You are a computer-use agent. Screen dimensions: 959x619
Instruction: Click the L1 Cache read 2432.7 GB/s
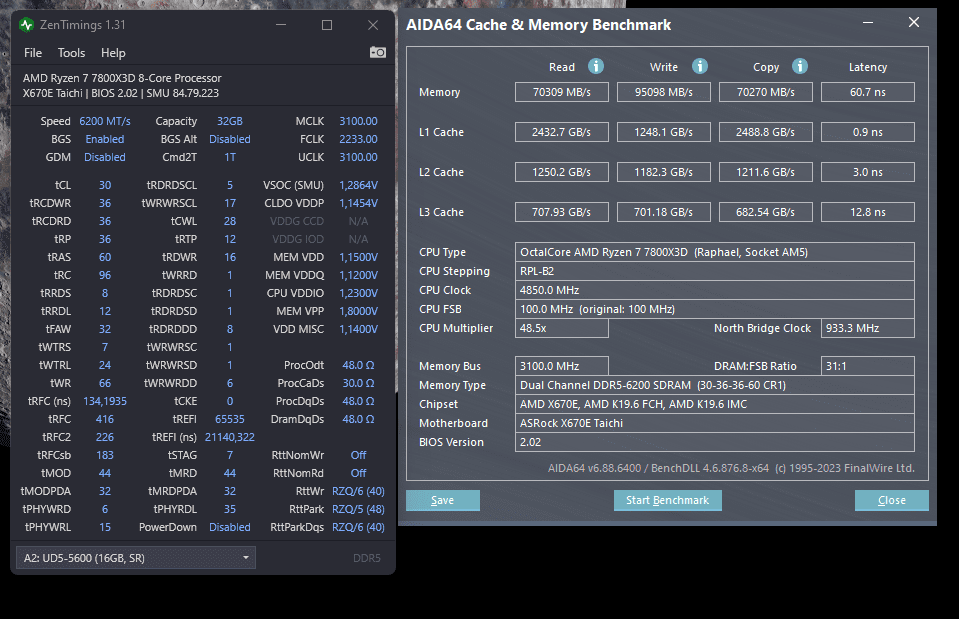561,132
